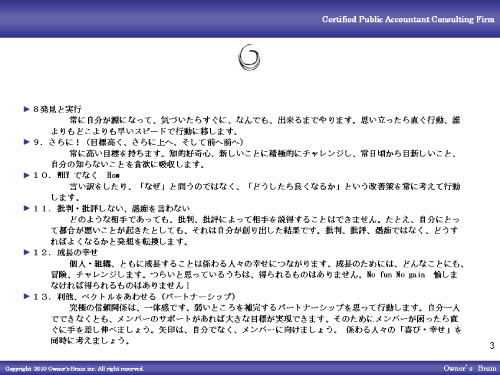Click the arrow bullet beside item 10

pyautogui.click(x=27, y=175)
